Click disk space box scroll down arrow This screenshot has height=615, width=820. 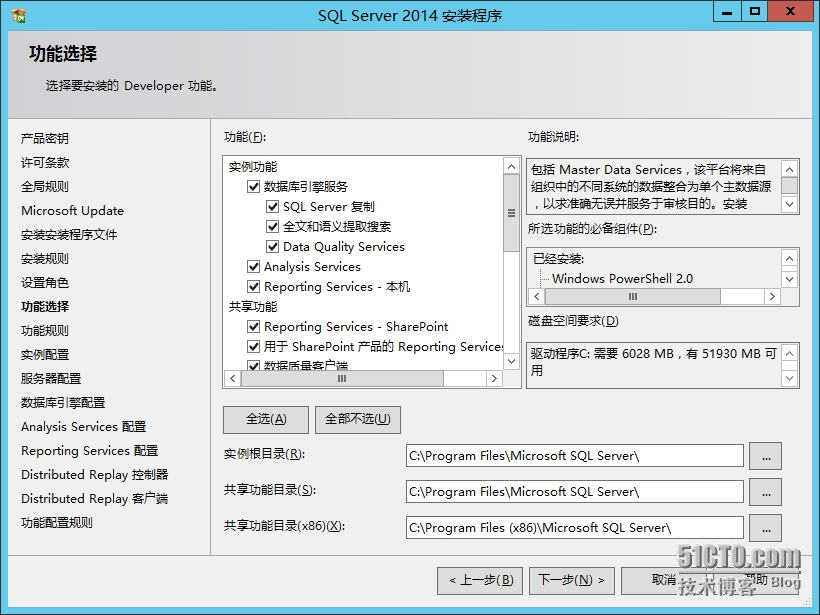[790, 378]
